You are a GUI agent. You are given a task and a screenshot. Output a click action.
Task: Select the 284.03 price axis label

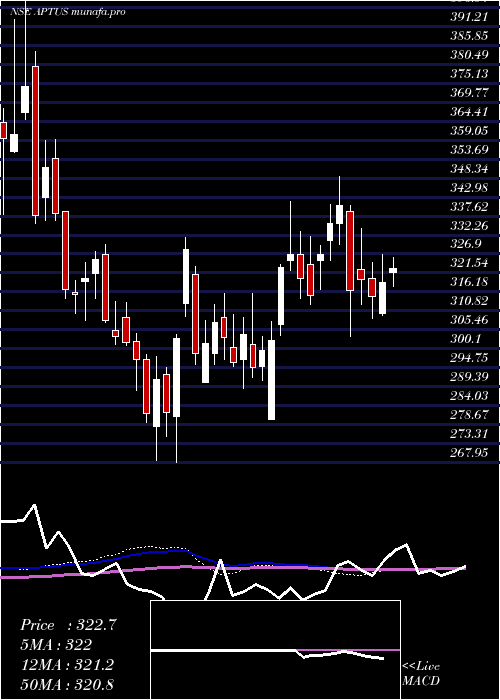click(x=469, y=396)
